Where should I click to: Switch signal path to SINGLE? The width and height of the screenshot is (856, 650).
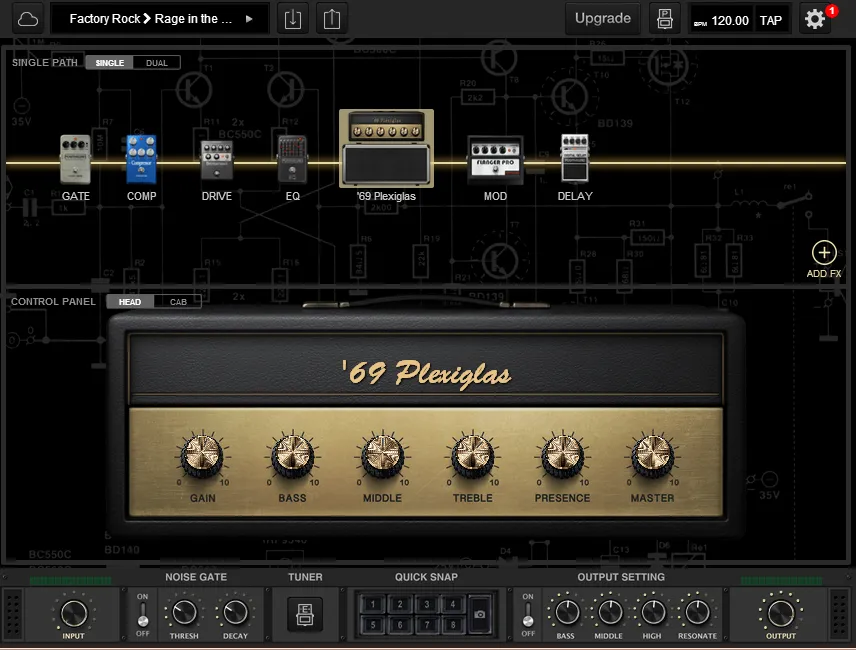110,63
